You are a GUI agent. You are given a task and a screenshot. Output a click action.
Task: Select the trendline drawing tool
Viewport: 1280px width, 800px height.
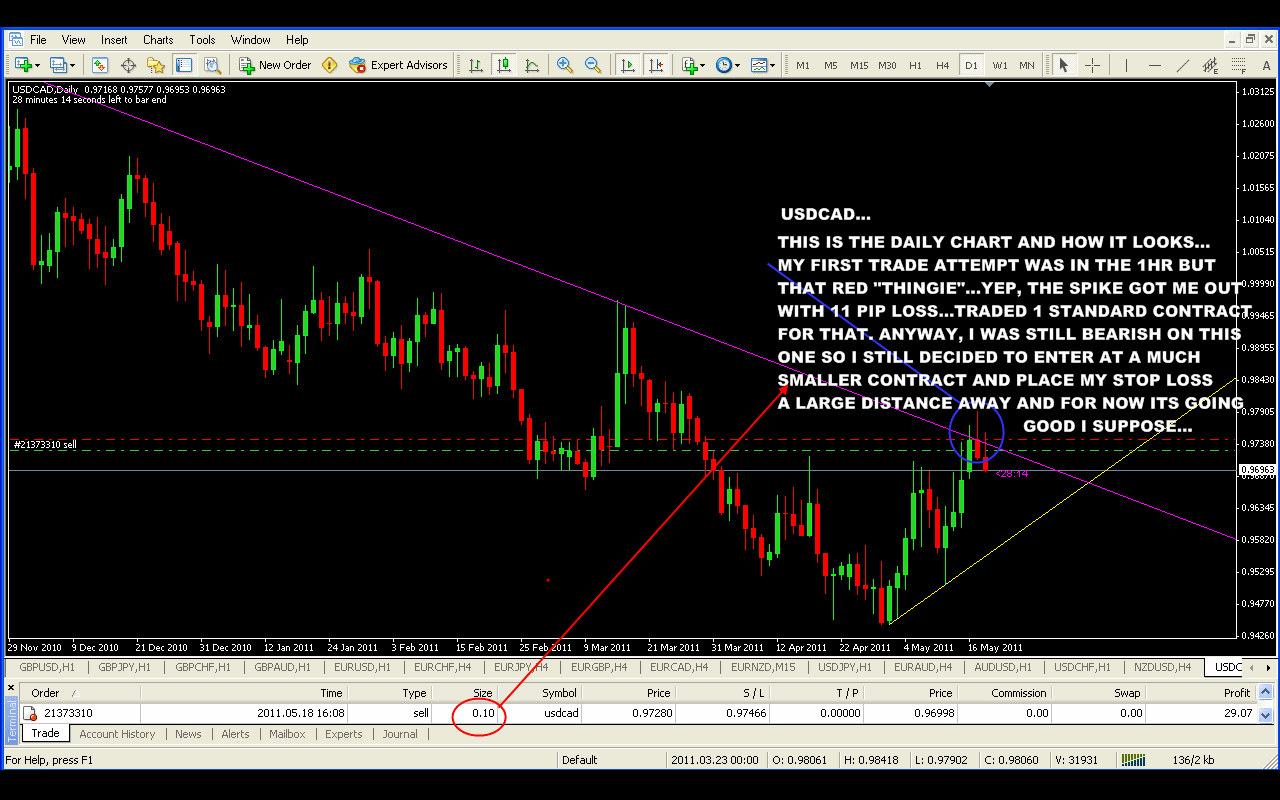[x=1183, y=65]
